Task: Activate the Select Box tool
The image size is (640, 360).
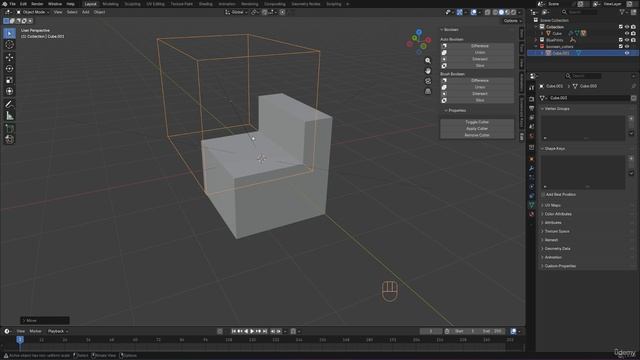Action: coord(9,33)
